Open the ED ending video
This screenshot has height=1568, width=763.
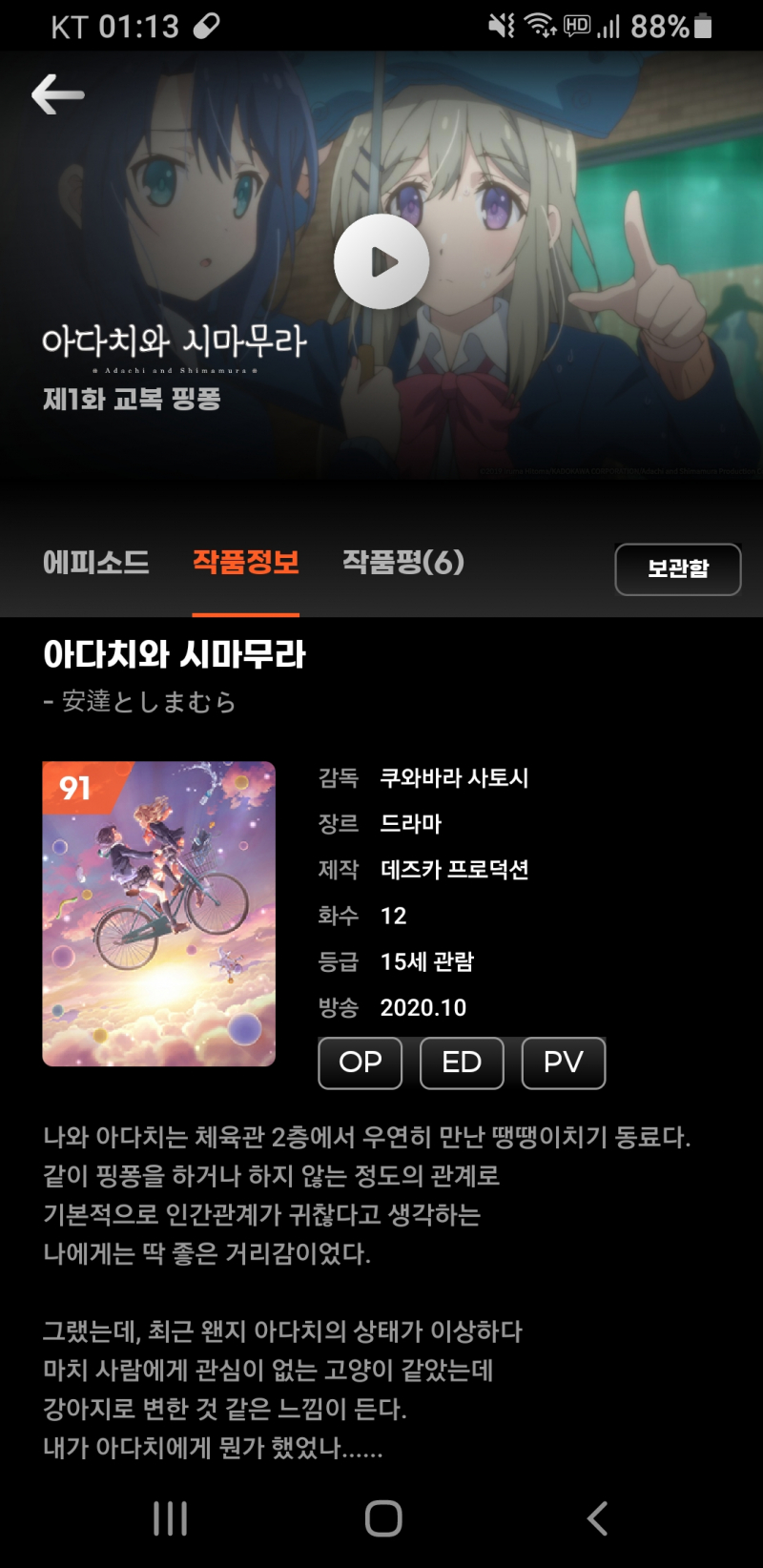[x=462, y=1063]
